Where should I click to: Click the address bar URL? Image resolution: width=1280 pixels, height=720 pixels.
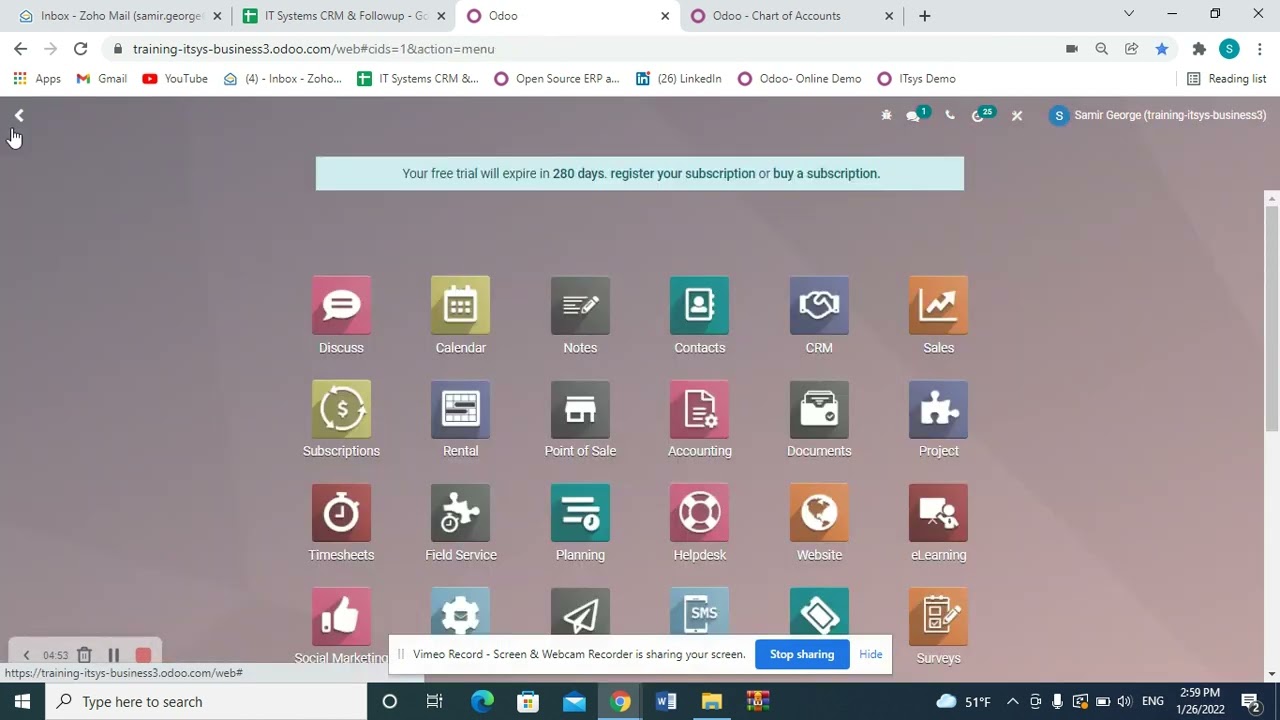point(313,49)
